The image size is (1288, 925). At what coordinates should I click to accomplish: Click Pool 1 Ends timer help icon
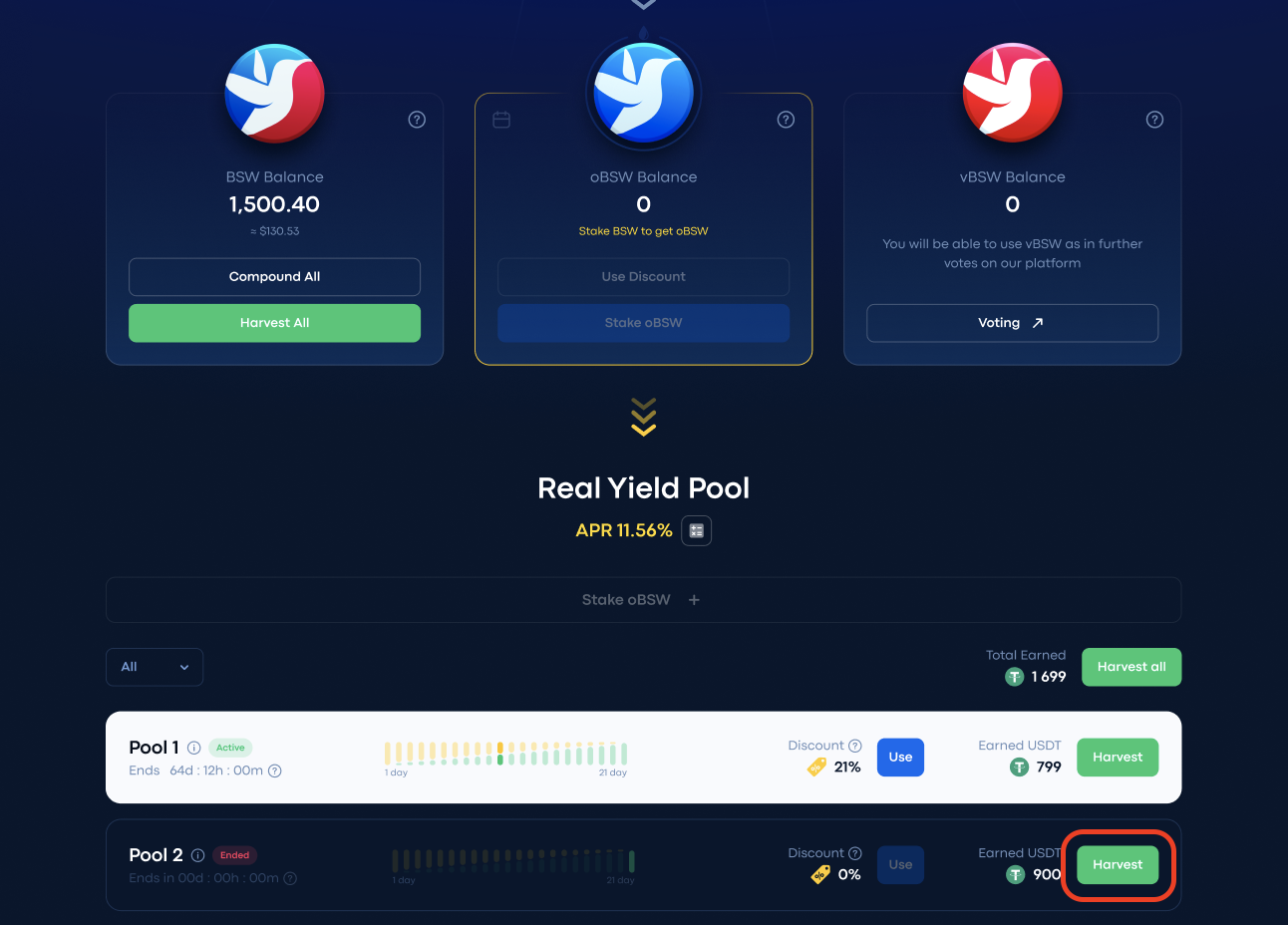[275, 771]
